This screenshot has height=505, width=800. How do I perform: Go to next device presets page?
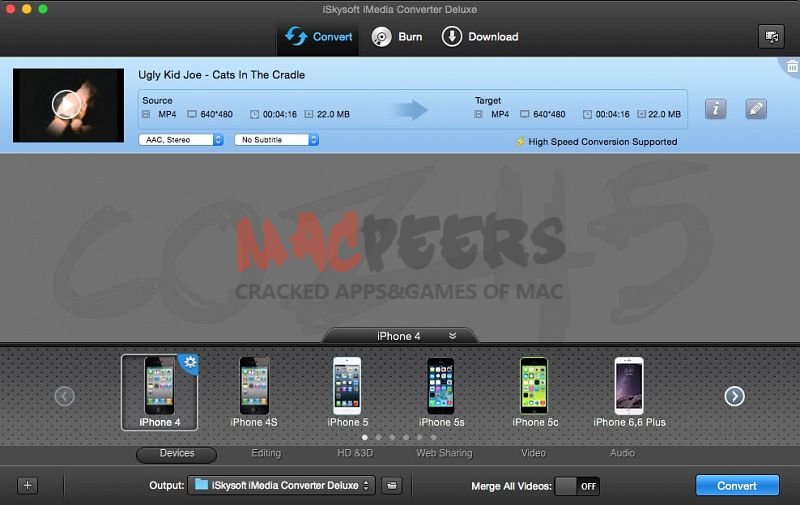coord(734,396)
